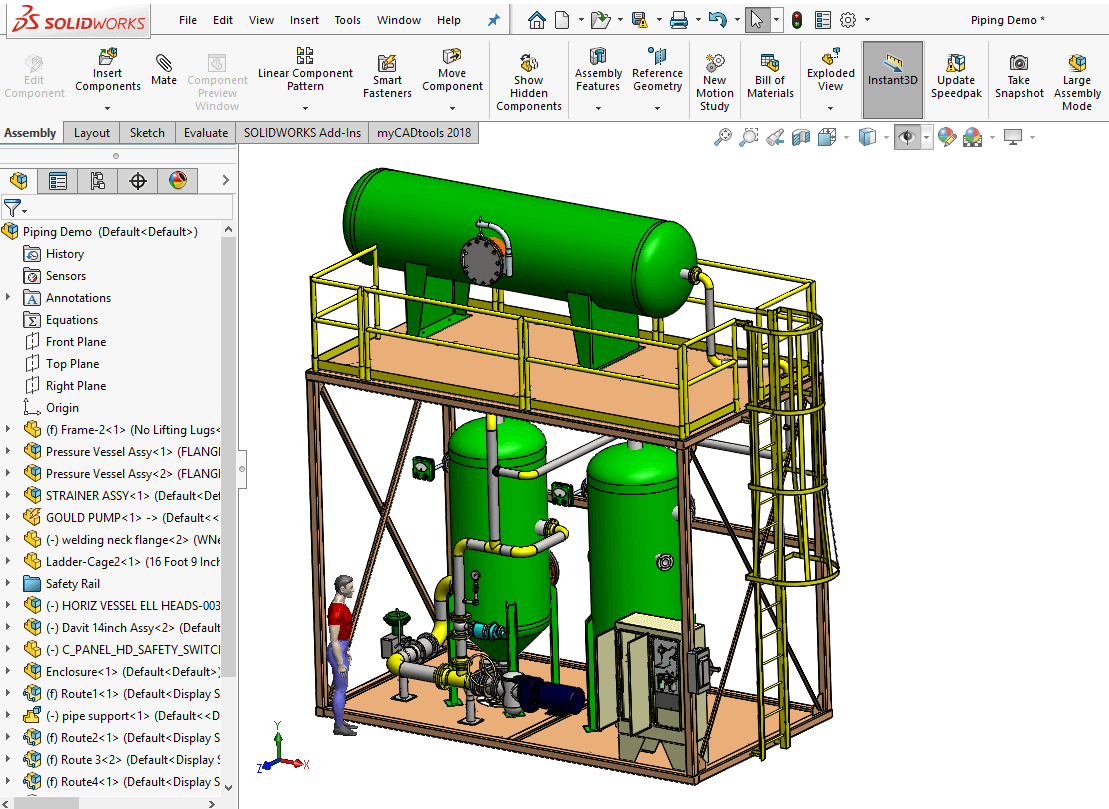This screenshot has width=1109, height=809.
Task: Toggle Instant3D on or off
Action: [892, 78]
